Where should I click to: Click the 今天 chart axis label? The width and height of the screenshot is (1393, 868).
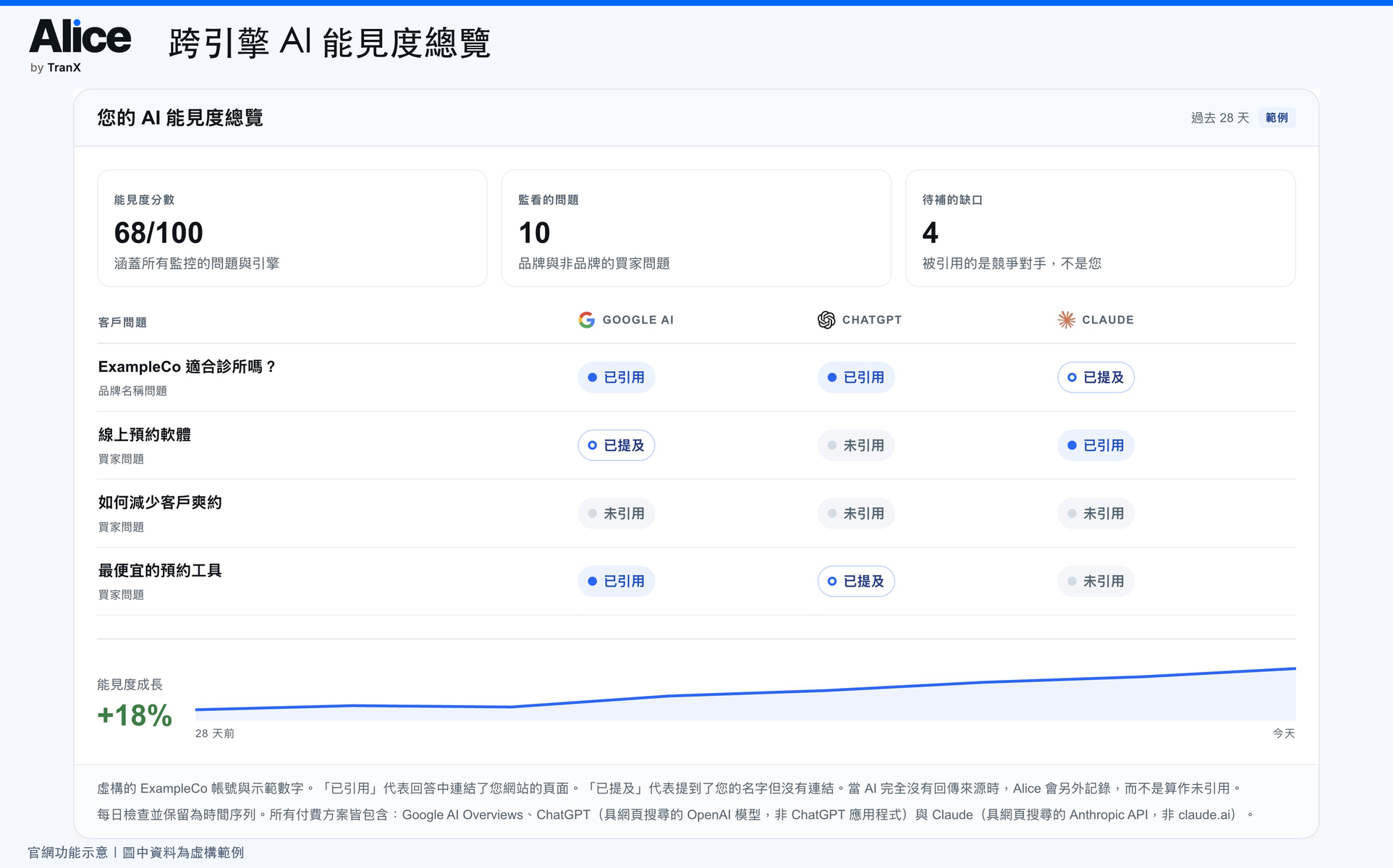pyautogui.click(x=1284, y=733)
